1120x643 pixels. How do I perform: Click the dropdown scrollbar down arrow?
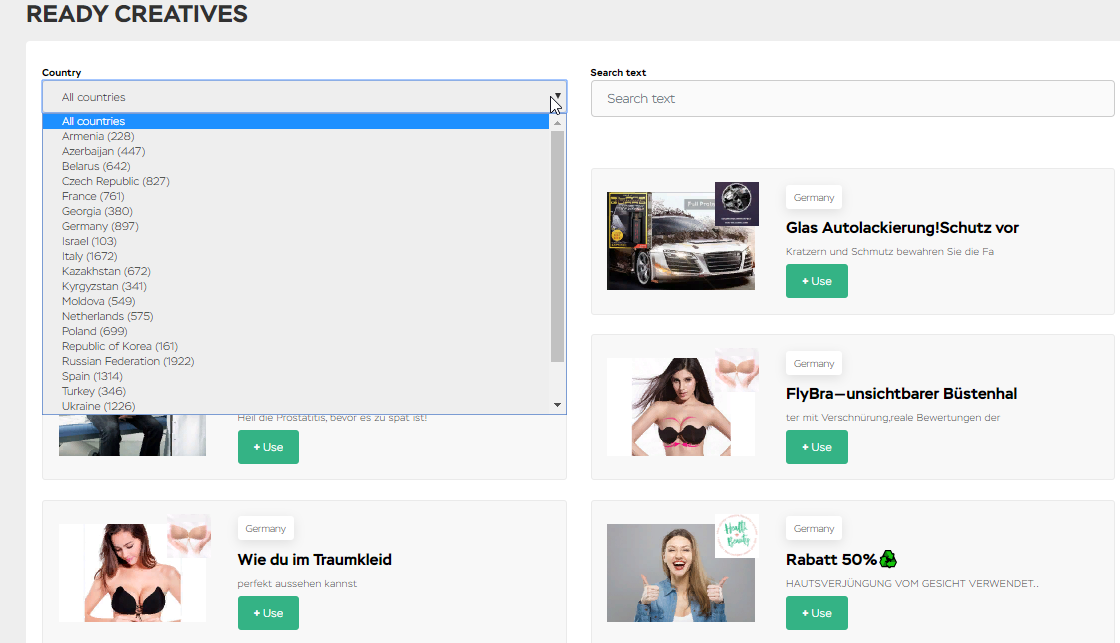tap(557, 405)
